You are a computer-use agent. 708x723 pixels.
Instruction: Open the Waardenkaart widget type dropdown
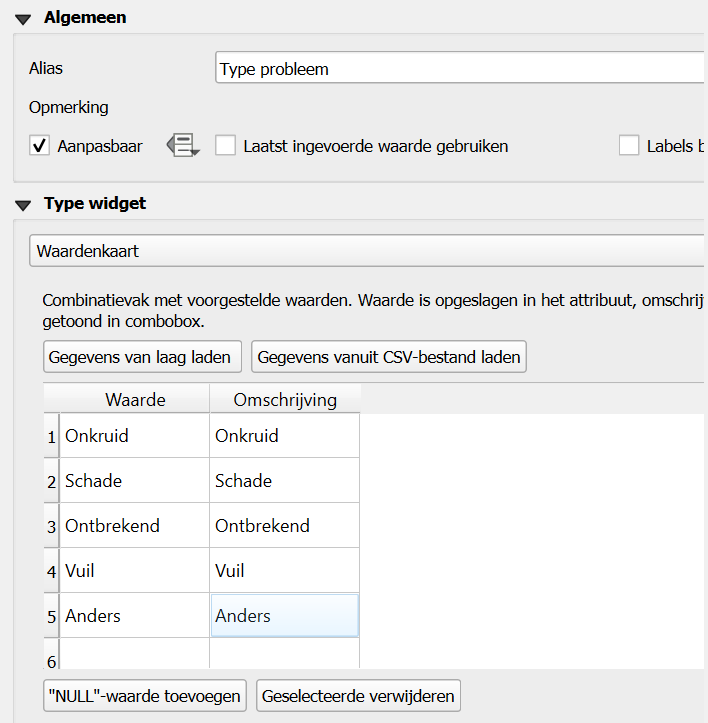[368, 251]
